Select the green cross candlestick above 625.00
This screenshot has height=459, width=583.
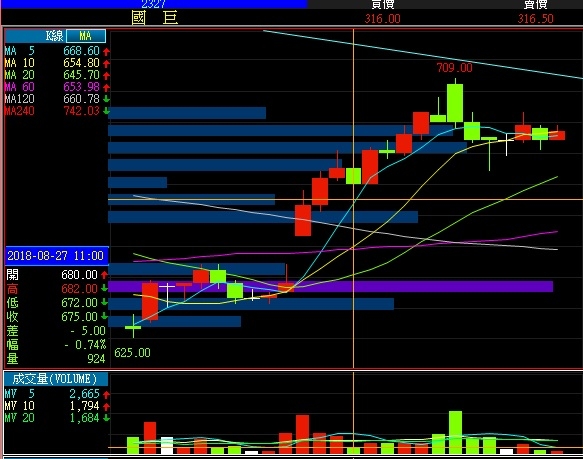pyautogui.click(x=133, y=327)
